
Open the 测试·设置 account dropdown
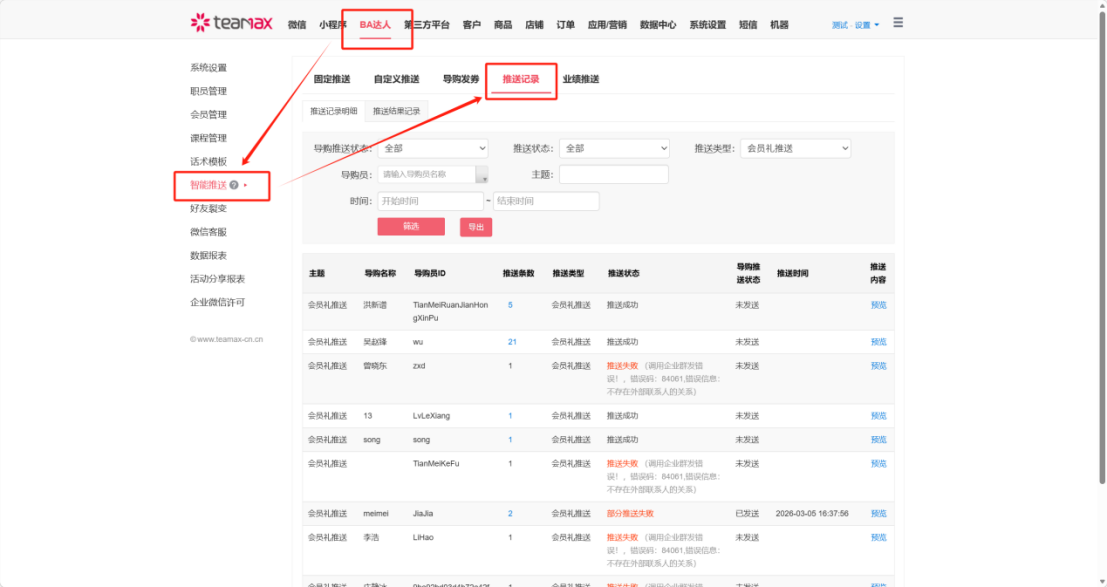coord(855,25)
